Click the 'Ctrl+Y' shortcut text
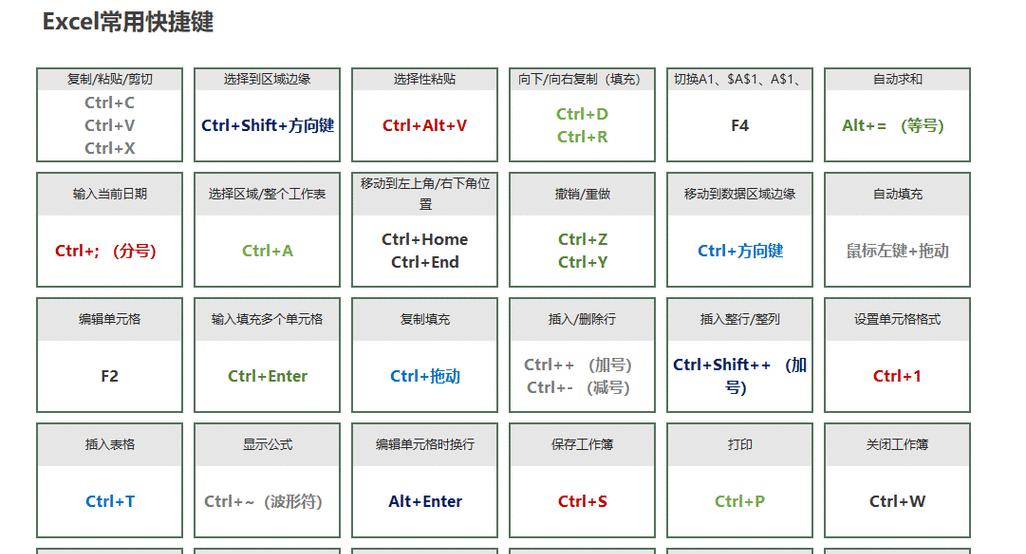 [x=582, y=262]
